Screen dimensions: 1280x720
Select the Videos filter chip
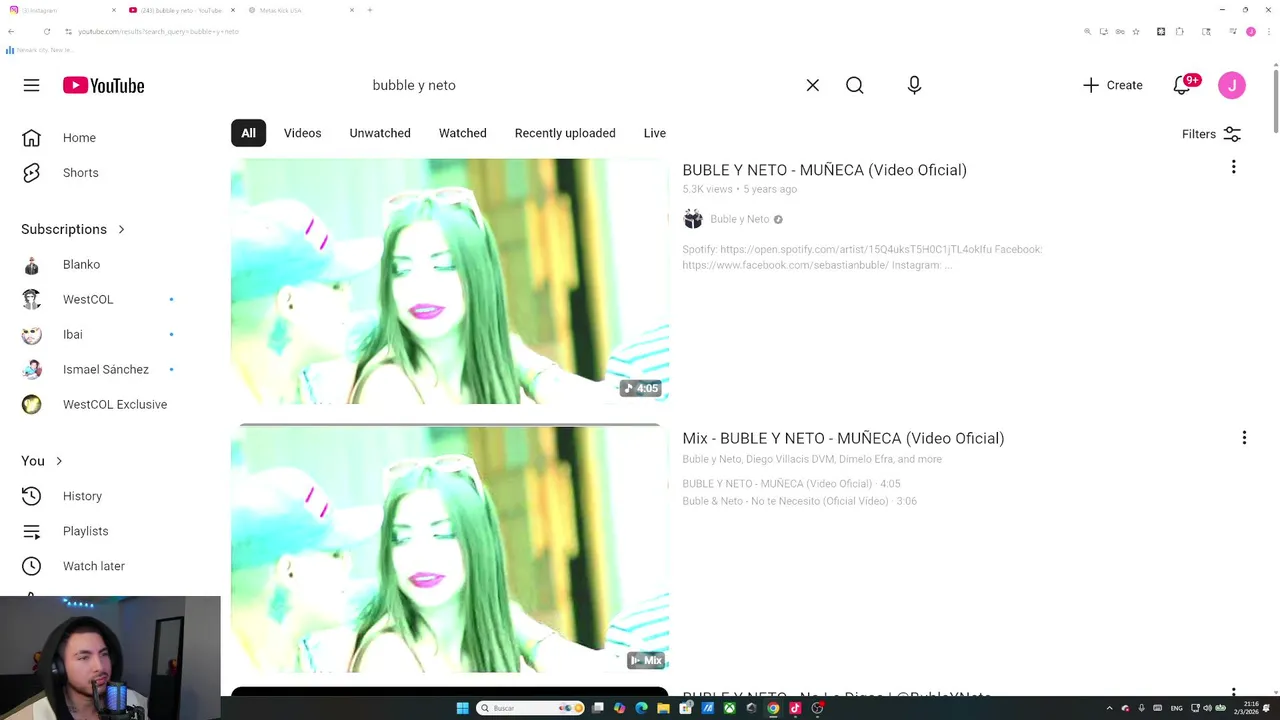click(302, 133)
